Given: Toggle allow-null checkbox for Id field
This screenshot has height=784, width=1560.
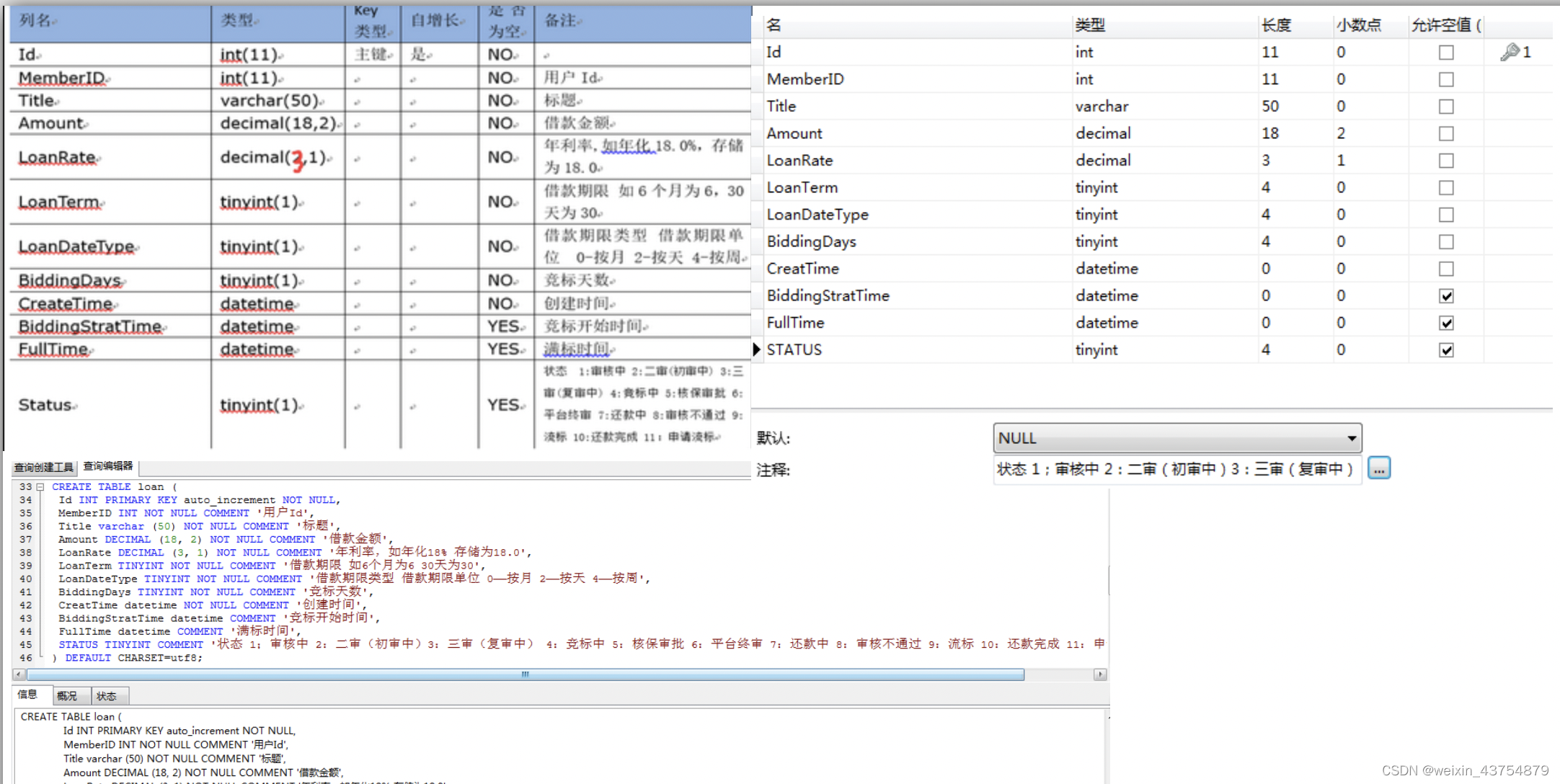Looking at the screenshot, I should (1445, 53).
